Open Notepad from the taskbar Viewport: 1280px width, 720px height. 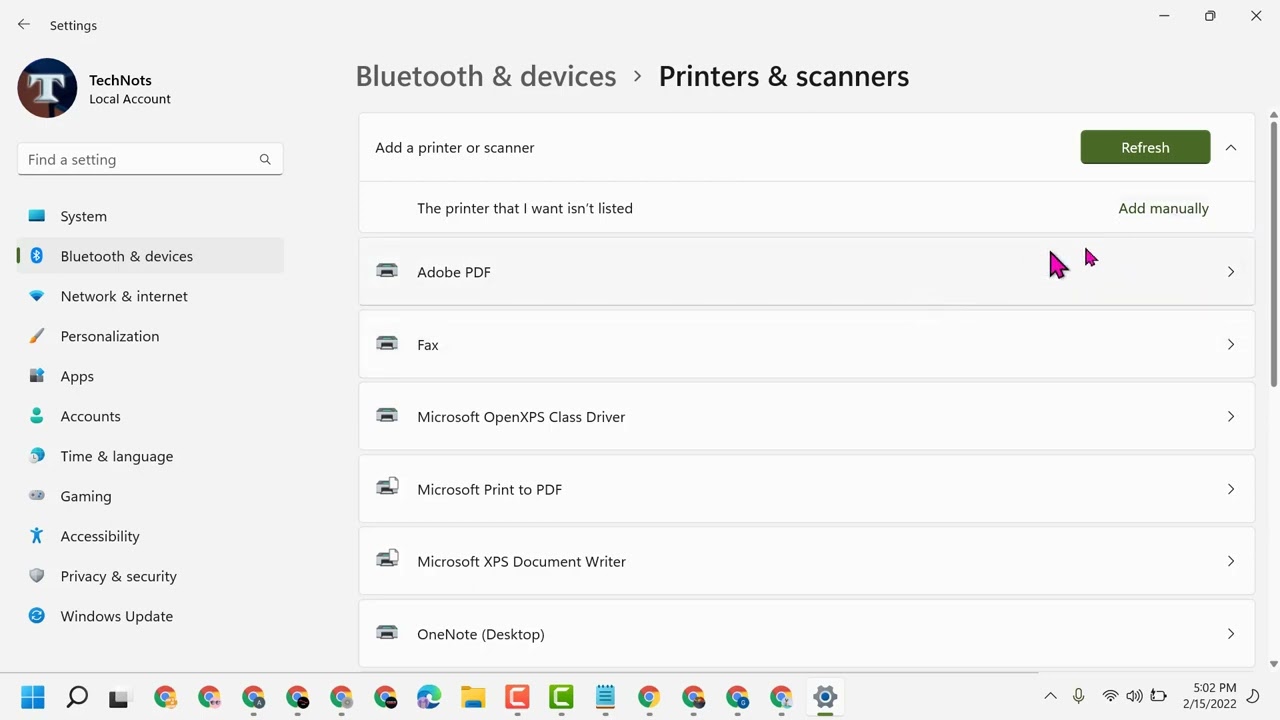pyautogui.click(x=605, y=697)
